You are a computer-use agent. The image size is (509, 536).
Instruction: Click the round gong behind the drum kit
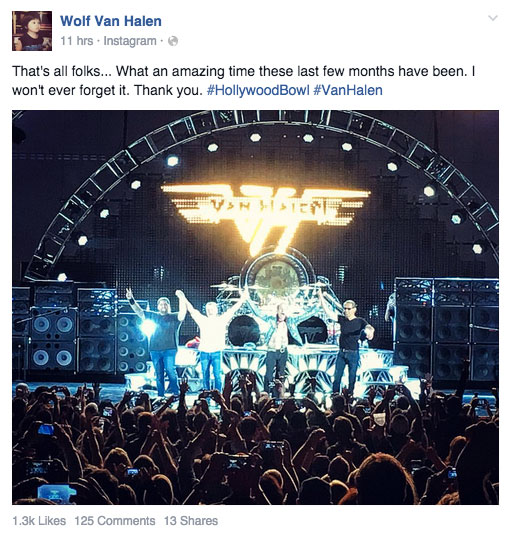pos(276,277)
